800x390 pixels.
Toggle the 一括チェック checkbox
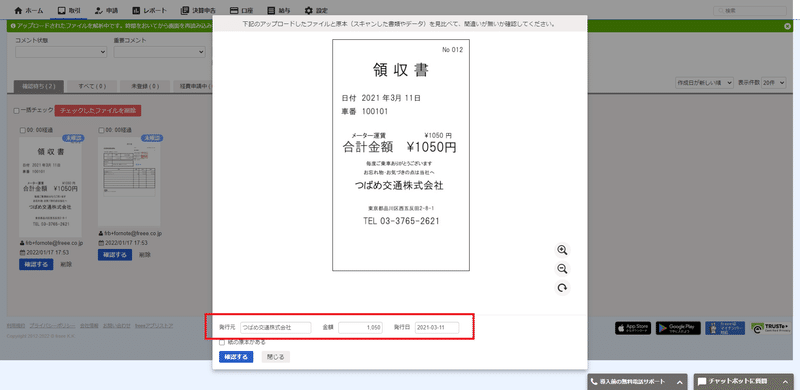(16, 111)
